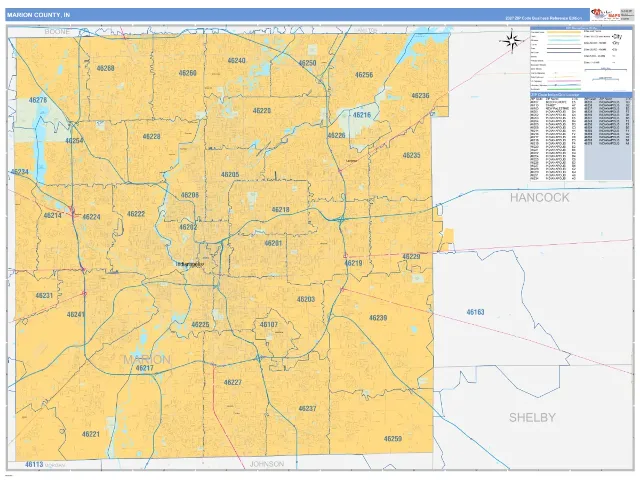The image size is (640, 480).
Task: Select ZIP code label 46214
Action: coord(53,215)
